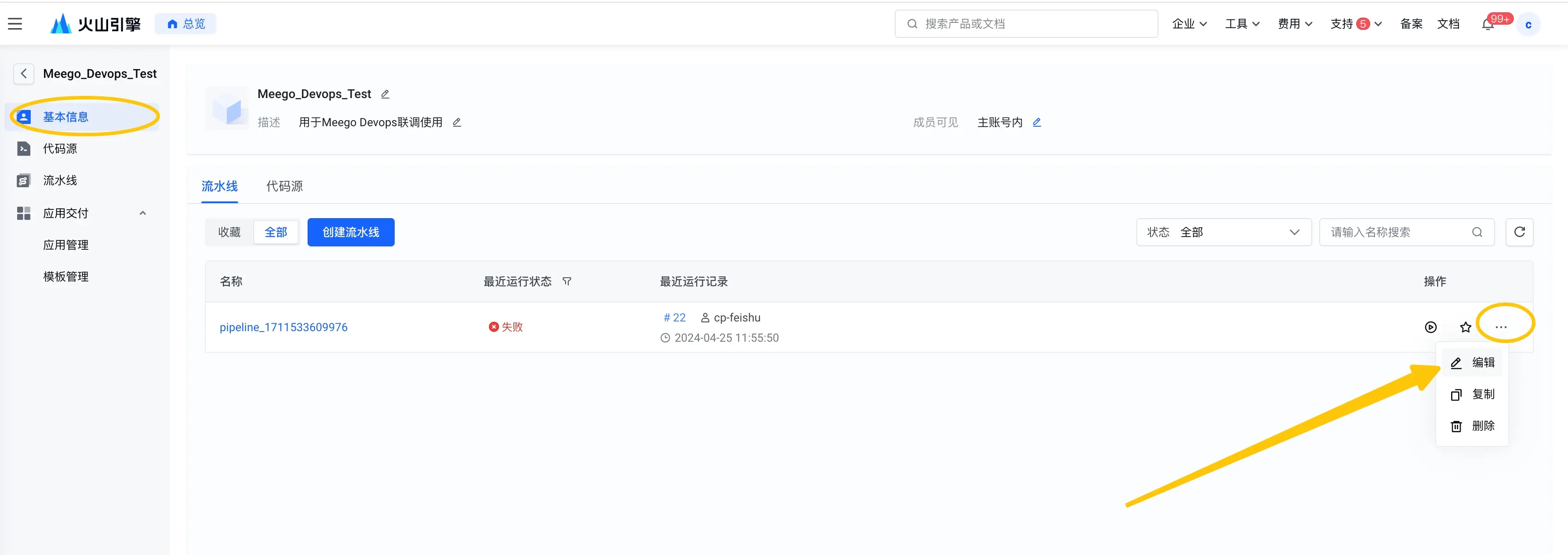The image size is (1568, 555).
Task: Open run record #22
Action: point(675,318)
